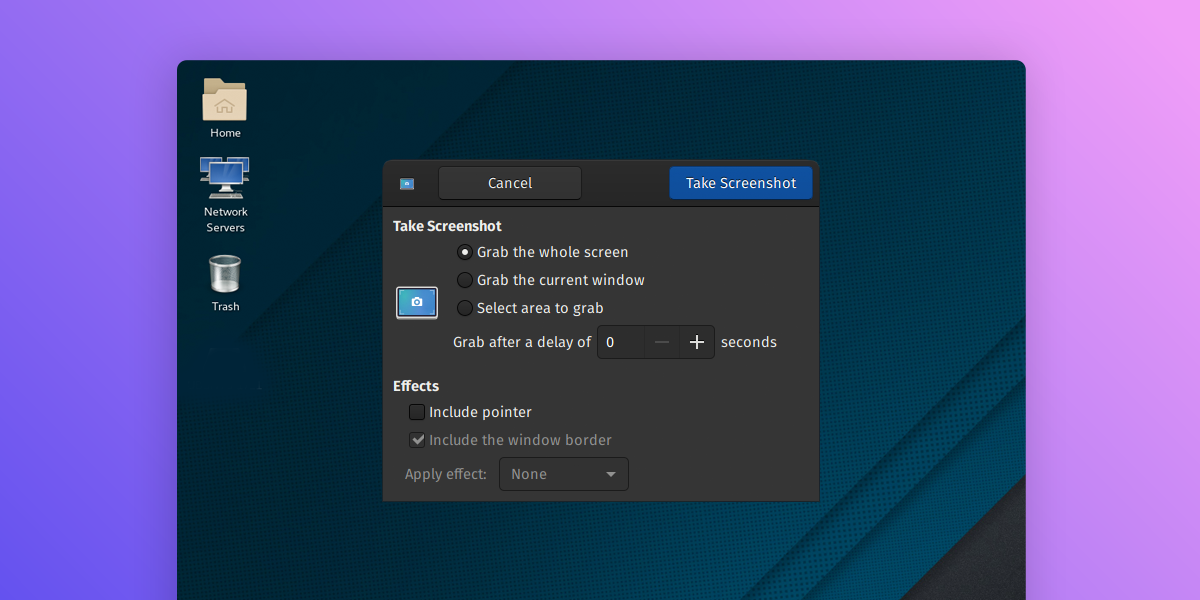Click the Take Screenshot button

740,183
